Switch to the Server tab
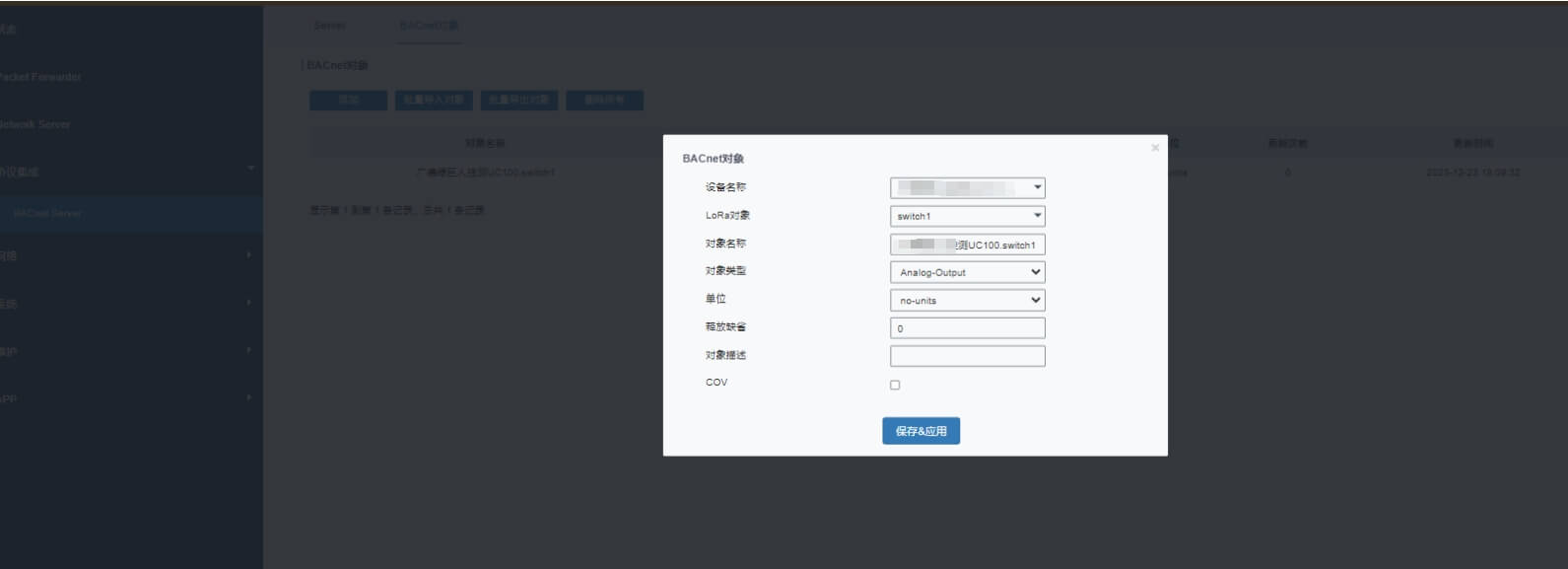This screenshot has height=569, width=1568. click(x=329, y=26)
